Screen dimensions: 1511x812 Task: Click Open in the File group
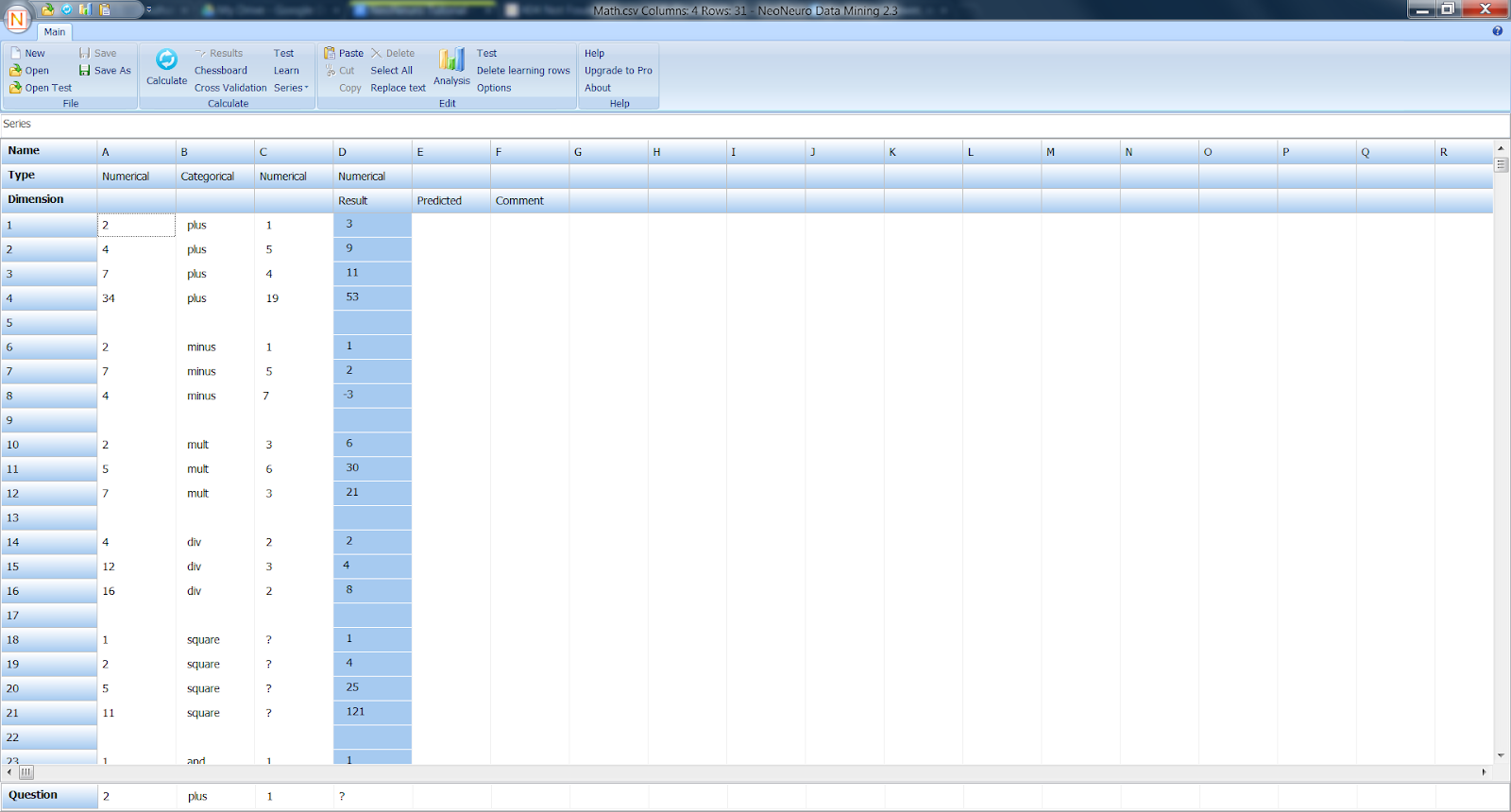[29, 71]
